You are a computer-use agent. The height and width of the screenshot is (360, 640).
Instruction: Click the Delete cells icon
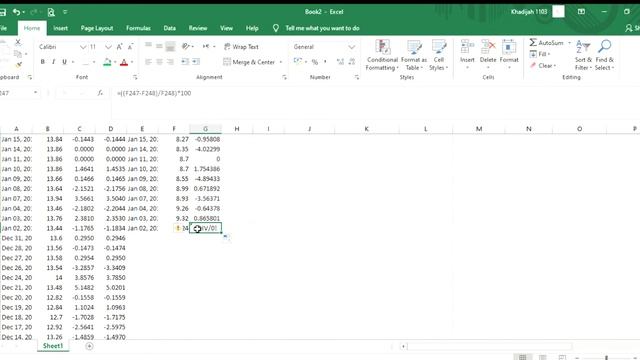[488, 47]
